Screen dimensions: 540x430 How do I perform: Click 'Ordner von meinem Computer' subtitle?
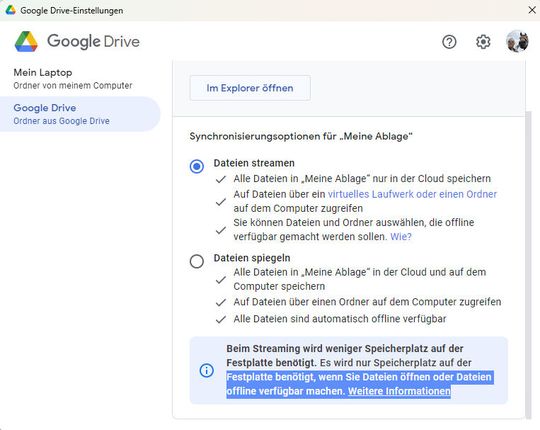pos(73,85)
